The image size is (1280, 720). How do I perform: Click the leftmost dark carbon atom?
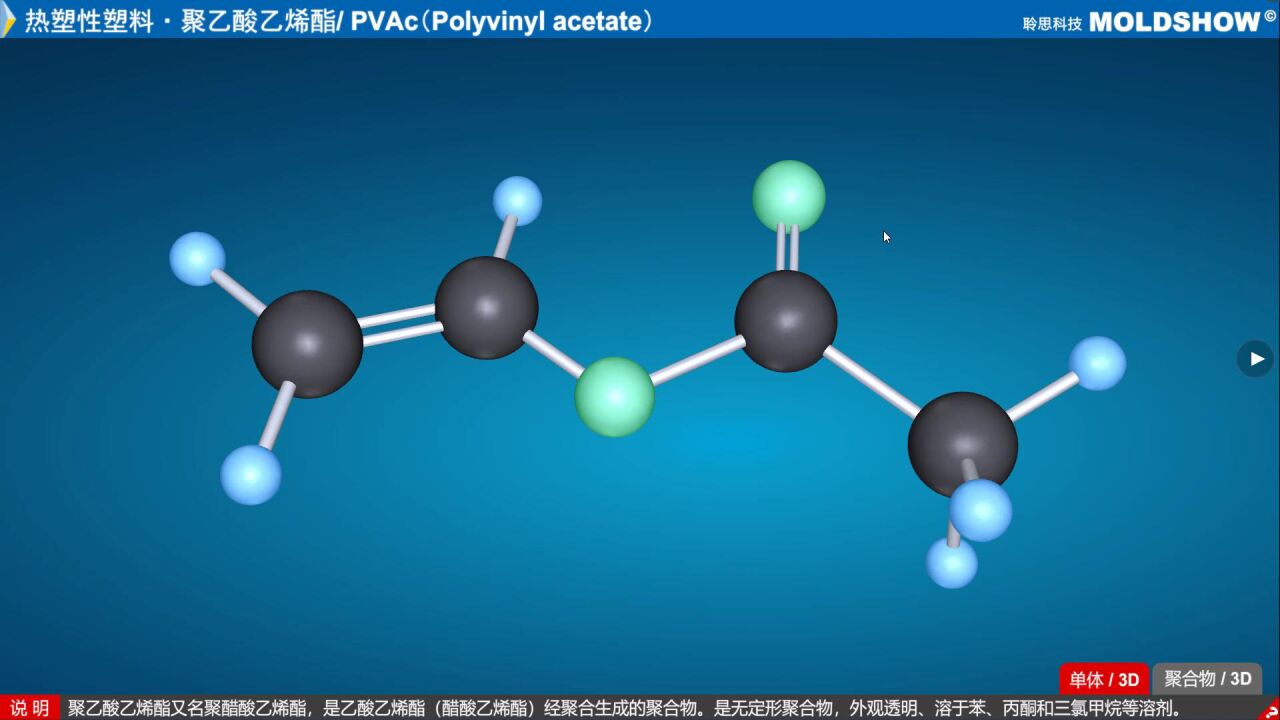tap(312, 340)
